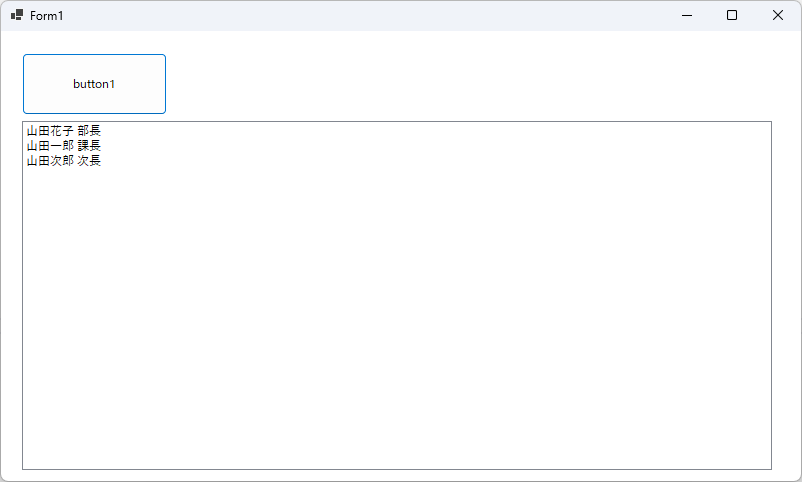Maximize the Form1 window

pyautogui.click(x=732, y=15)
